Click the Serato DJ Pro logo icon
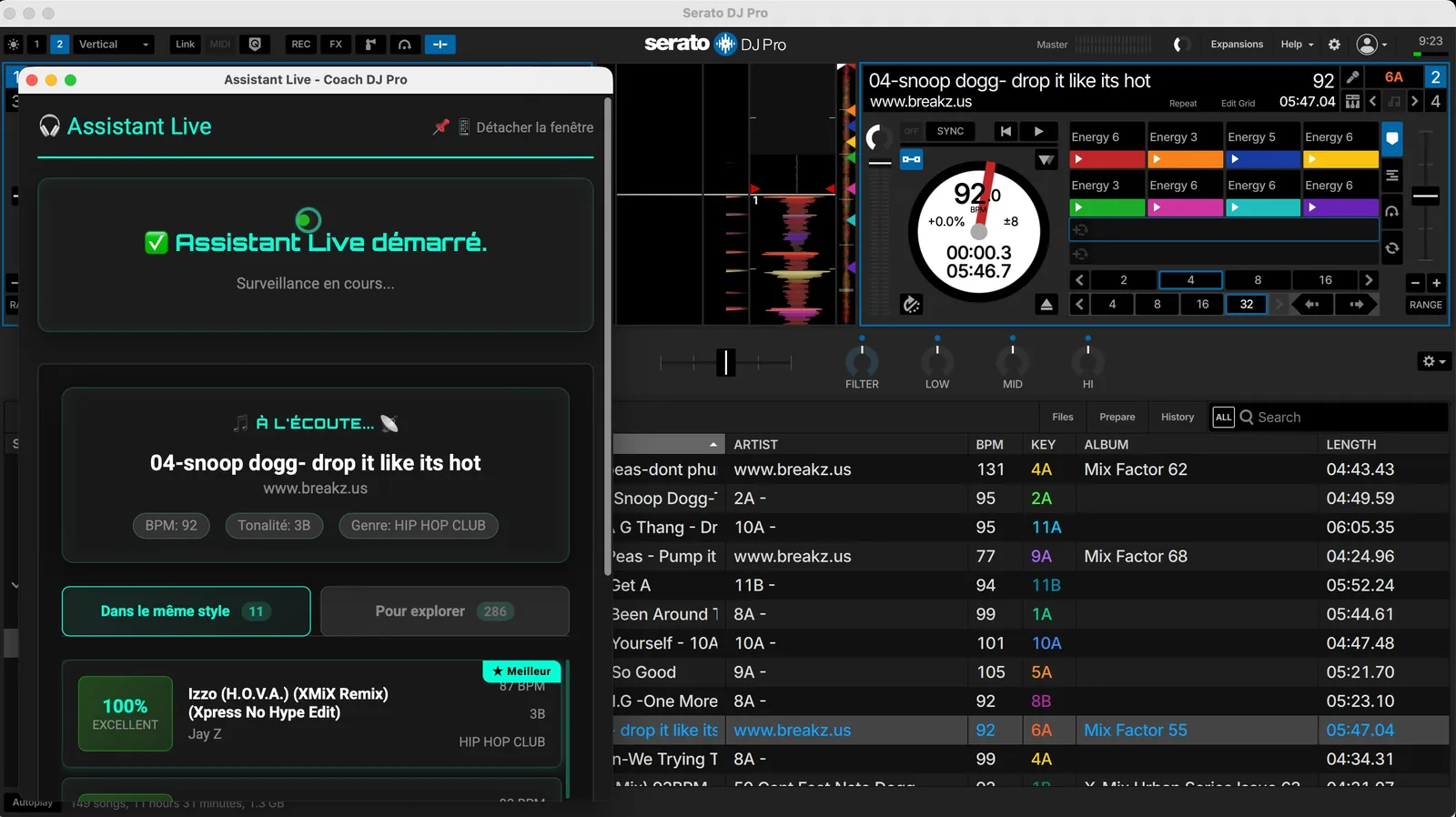Screen dimensions: 1456x817 point(725,44)
